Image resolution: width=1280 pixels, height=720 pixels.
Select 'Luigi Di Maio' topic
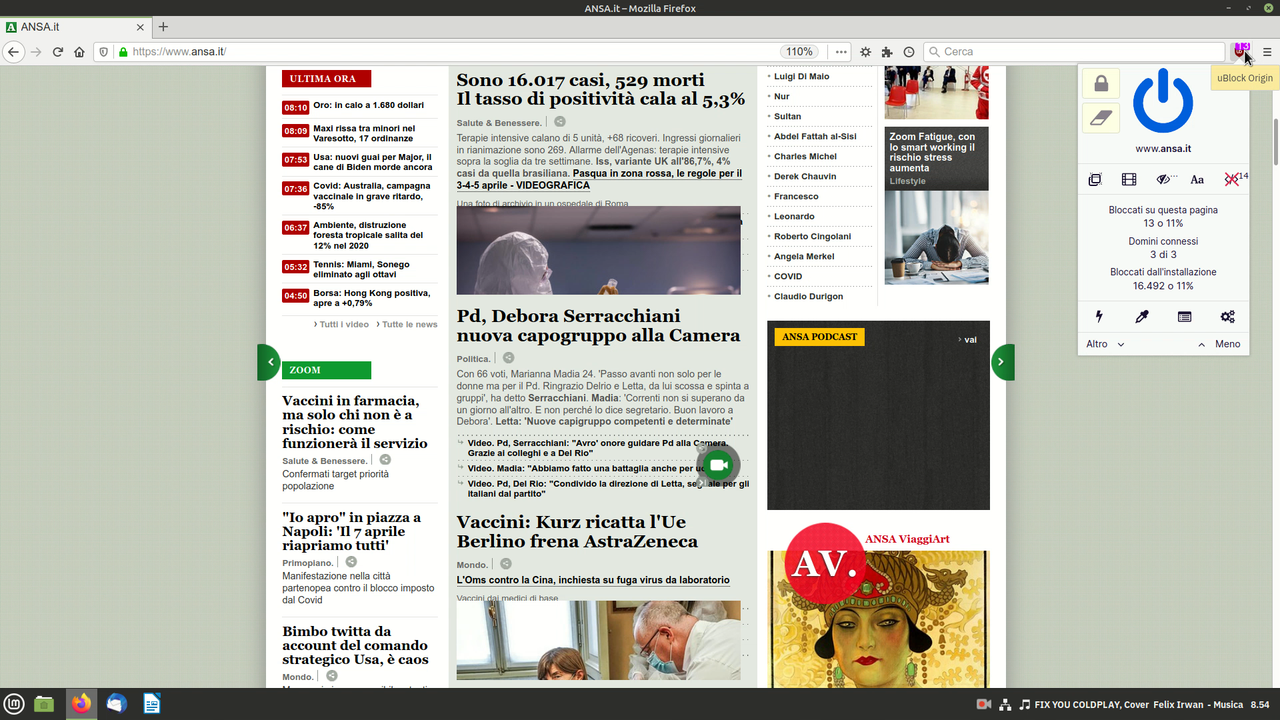[801, 76]
